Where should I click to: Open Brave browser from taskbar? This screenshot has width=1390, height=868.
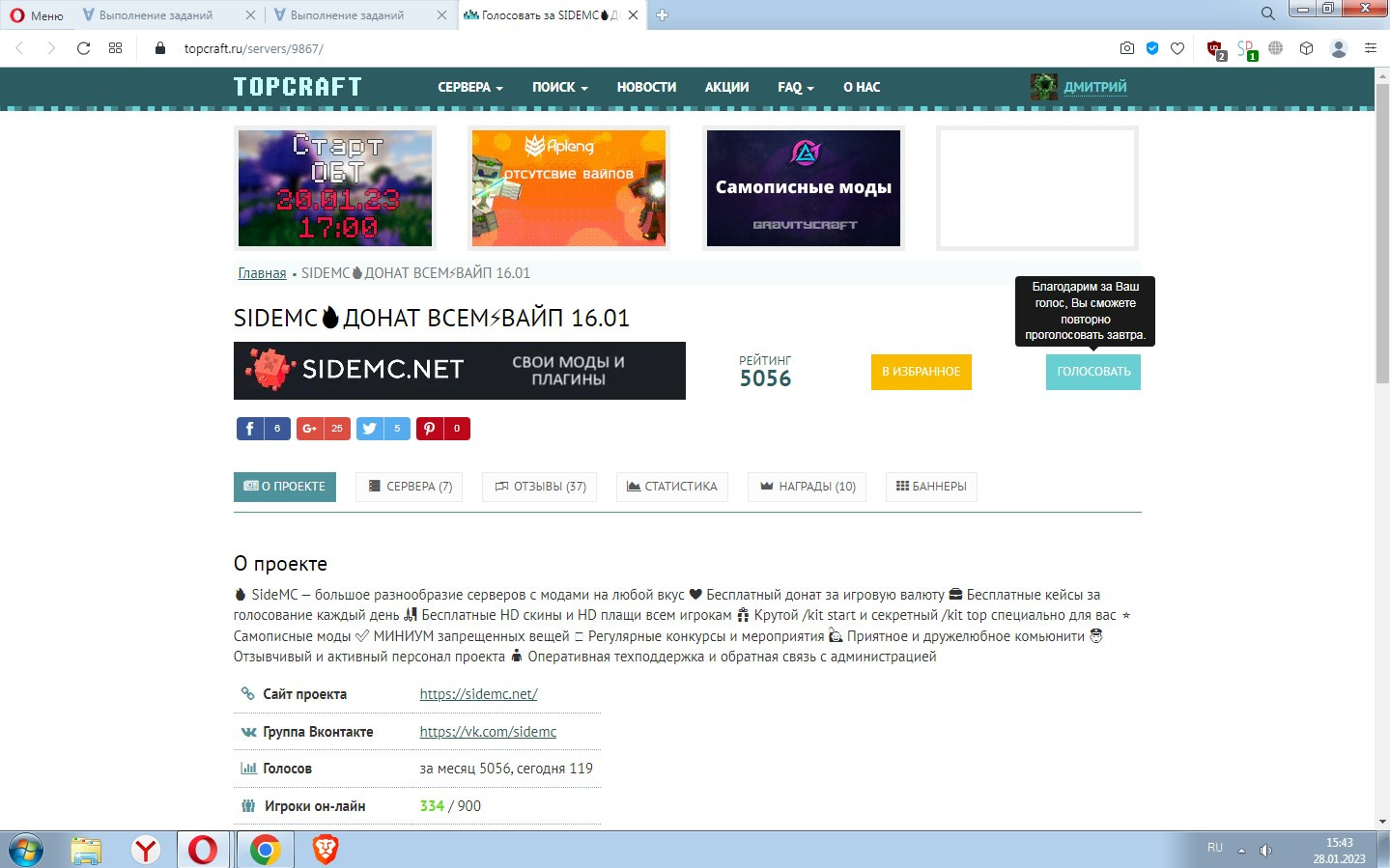326,850
